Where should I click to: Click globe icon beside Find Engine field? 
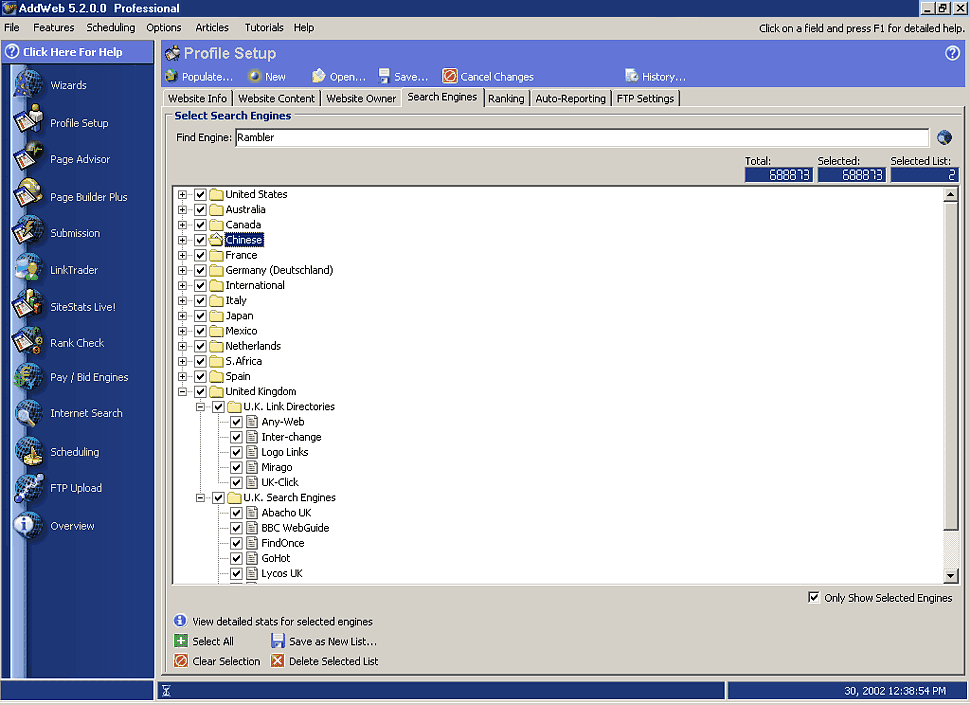click(944, 137)
